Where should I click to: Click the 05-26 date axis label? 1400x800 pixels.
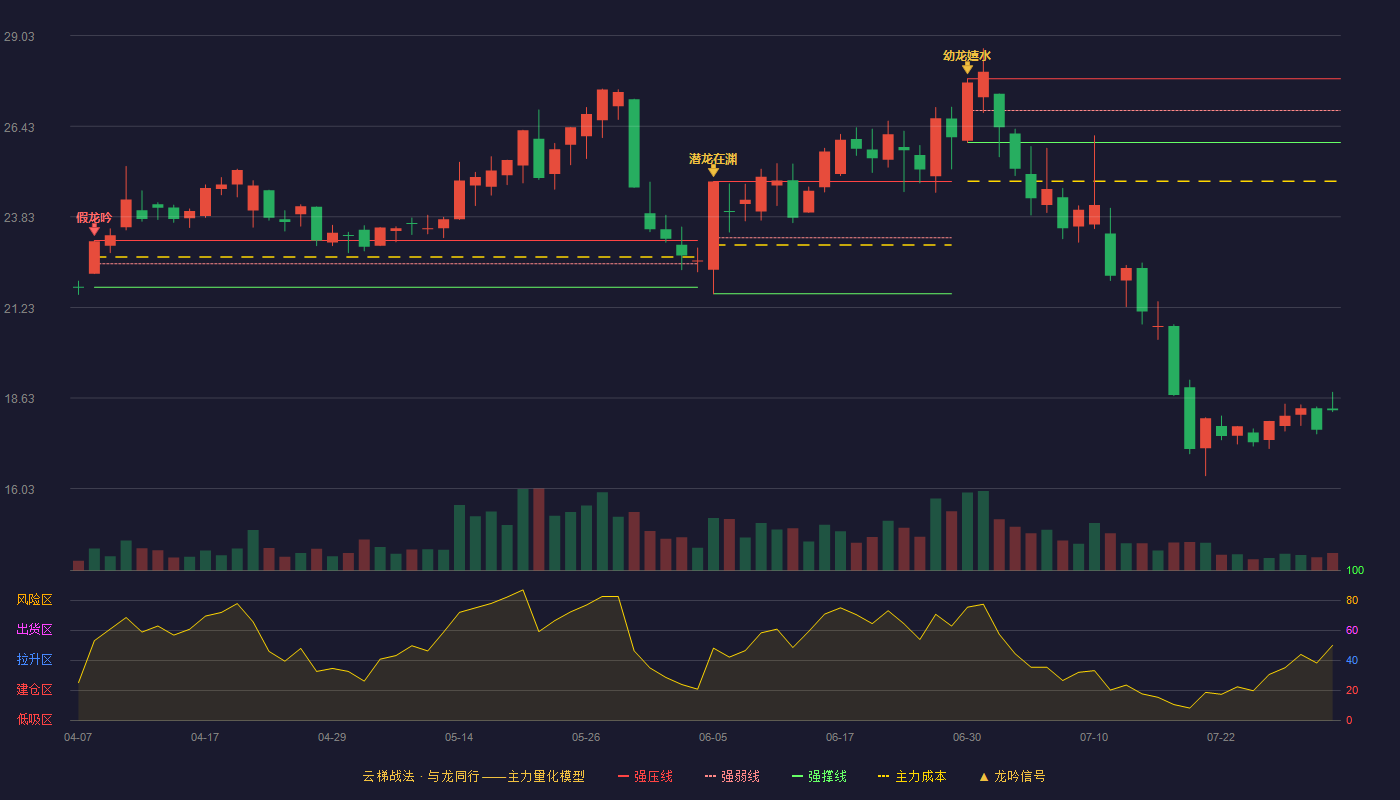[586, 737]
